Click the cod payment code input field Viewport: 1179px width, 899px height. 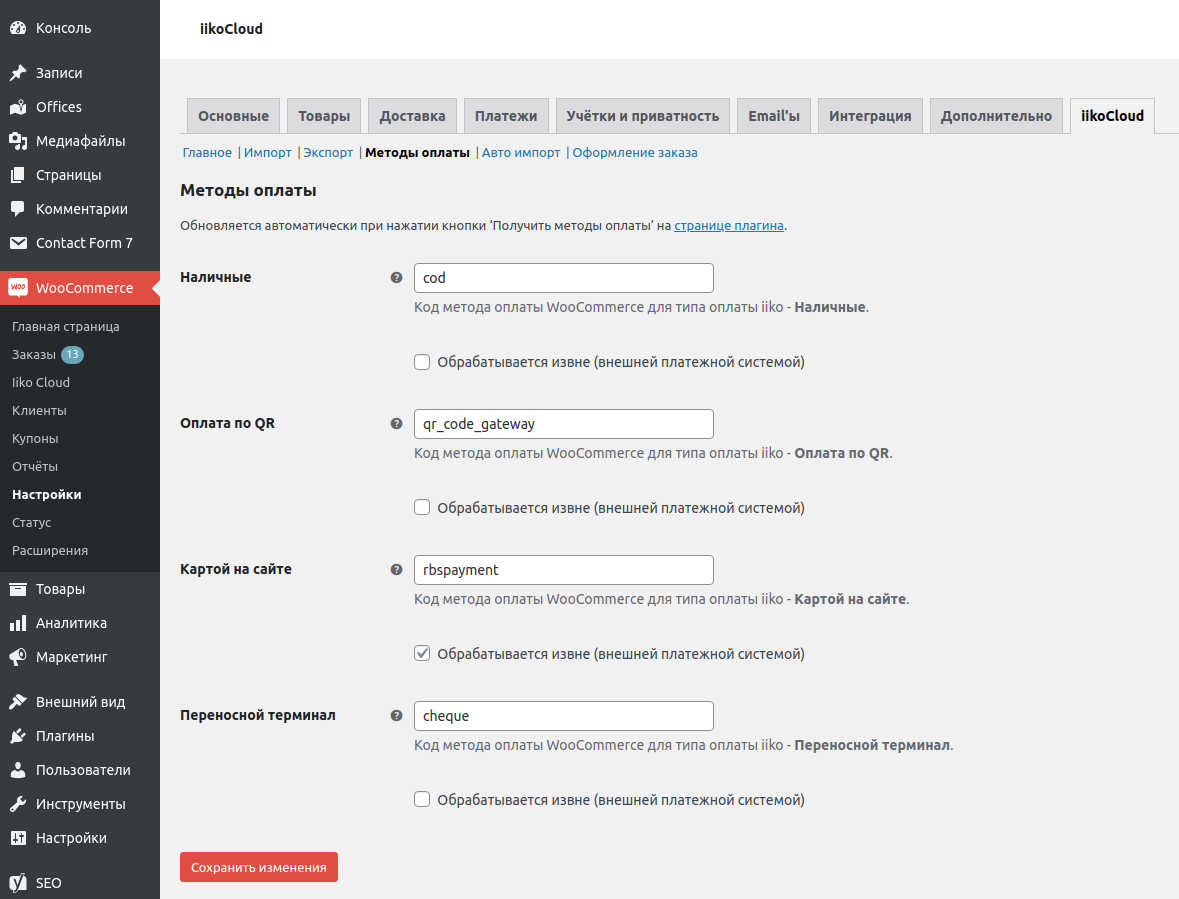pos(563,278)
